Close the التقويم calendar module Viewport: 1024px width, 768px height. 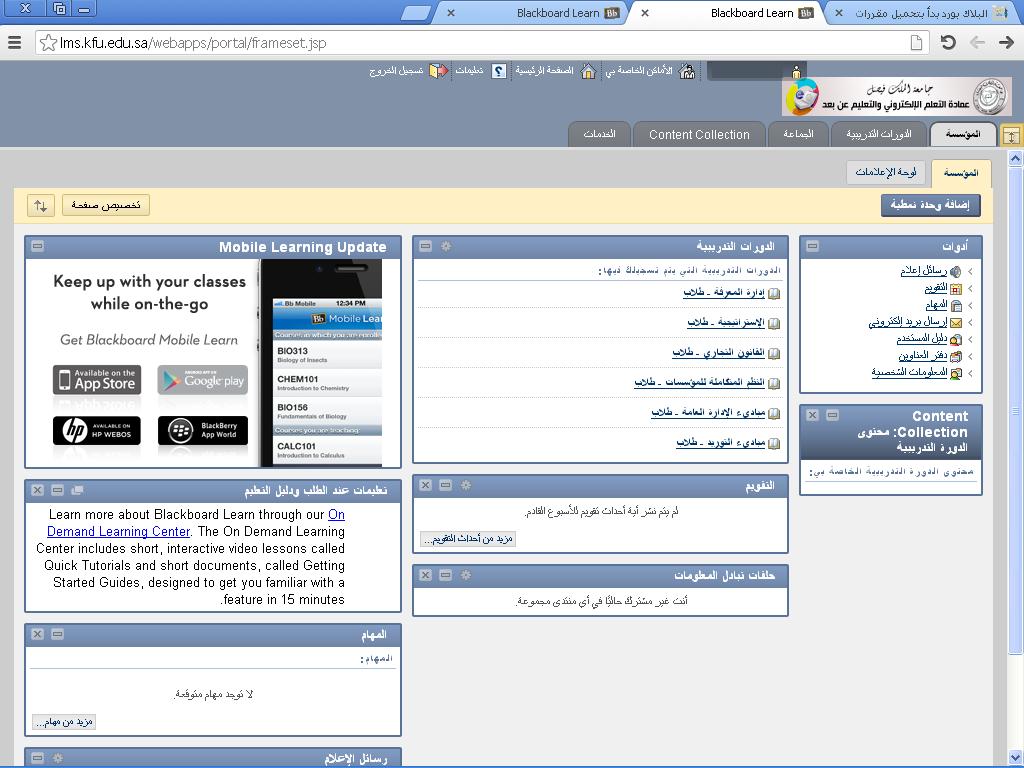[426, 485]
